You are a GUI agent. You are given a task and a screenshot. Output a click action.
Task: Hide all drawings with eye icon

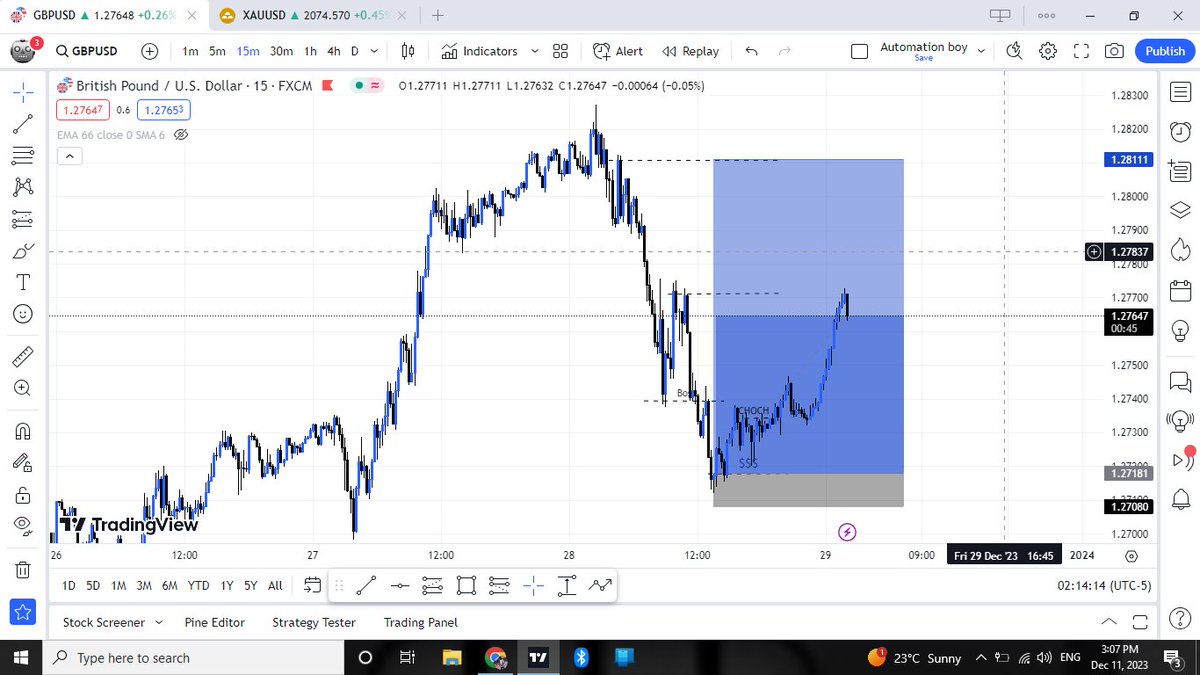pos(23,525)
